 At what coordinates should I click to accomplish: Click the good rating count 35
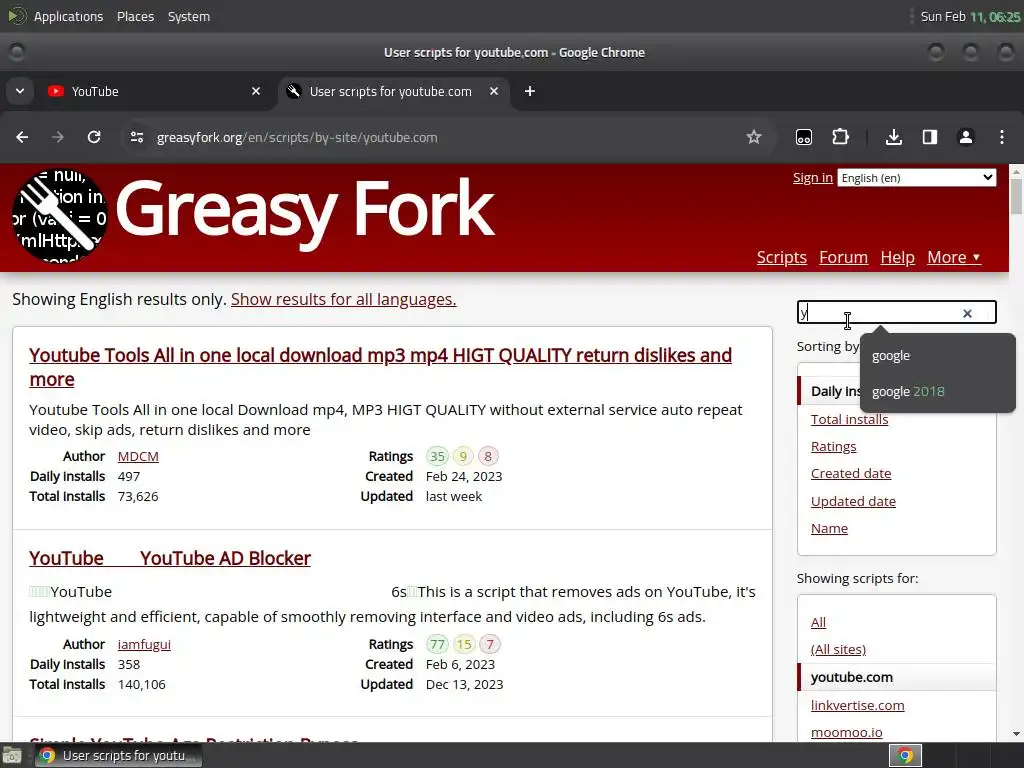pyautogui.click(x=437, y=456)
